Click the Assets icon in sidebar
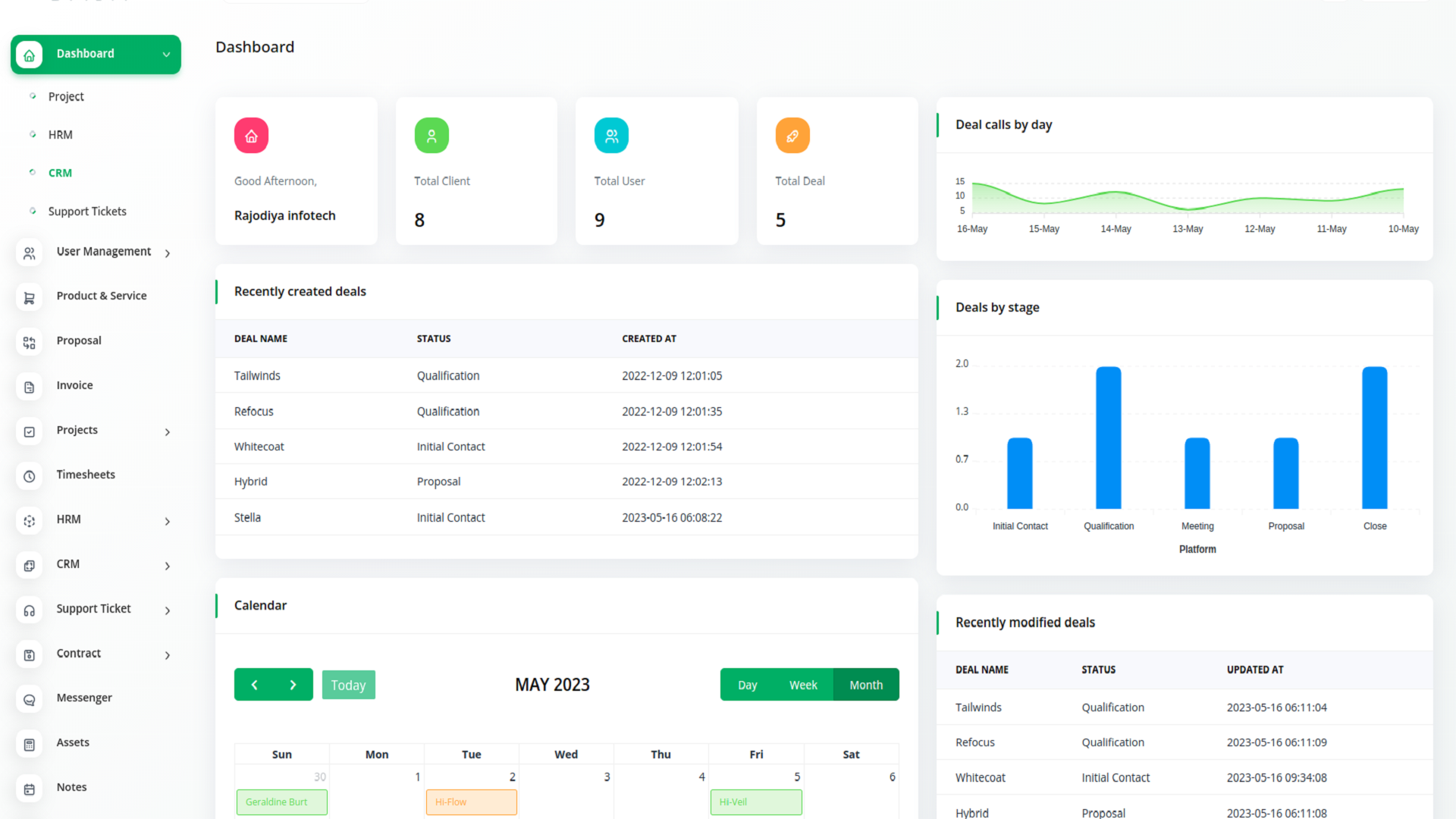1456x819 pixels. tap(29, 744)
